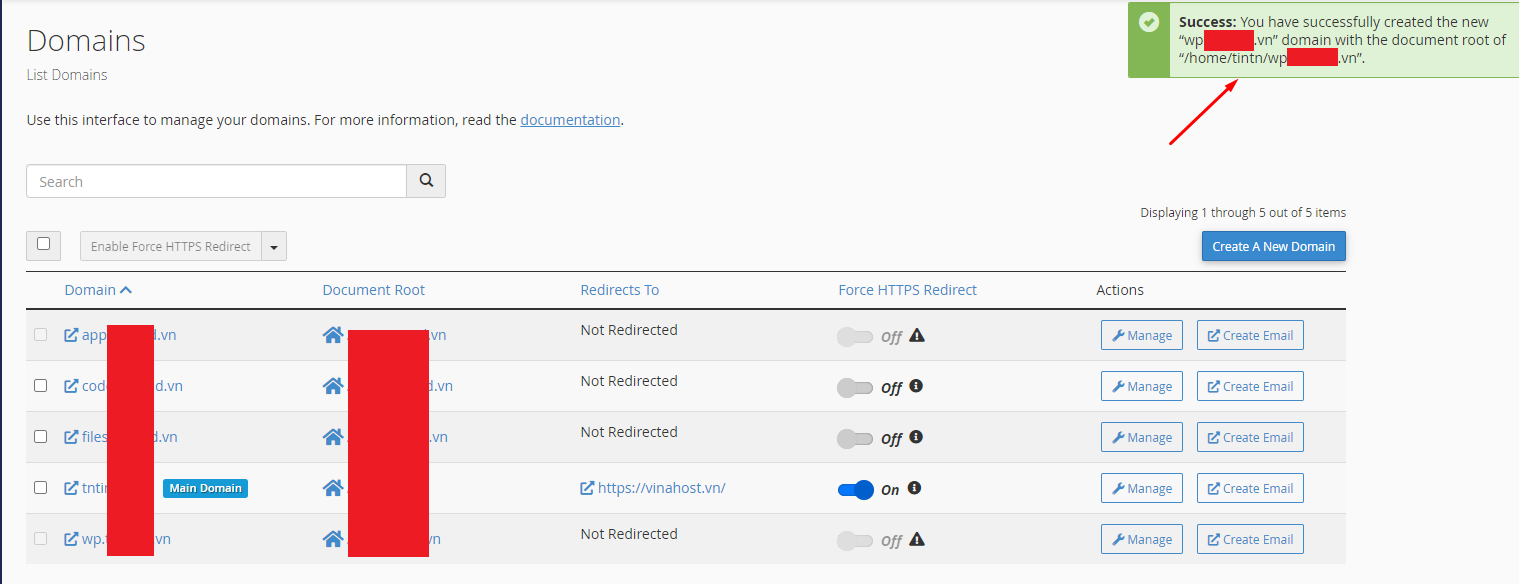Sort by the Document Root column header
Image resolution: width=1519 pixels, height=584 pixels.
(373, 290)
